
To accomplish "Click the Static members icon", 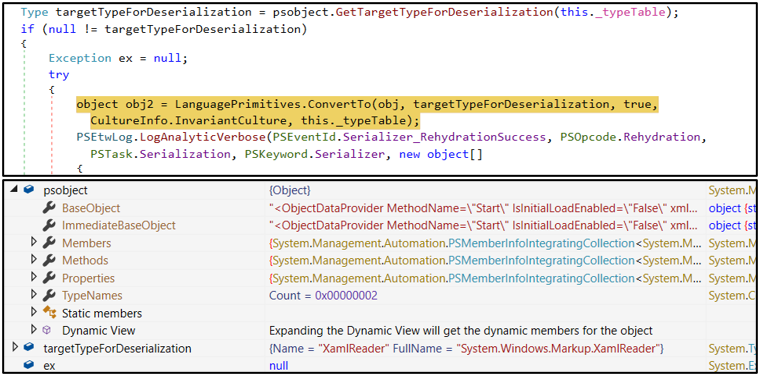I will [x=49, y=313].
